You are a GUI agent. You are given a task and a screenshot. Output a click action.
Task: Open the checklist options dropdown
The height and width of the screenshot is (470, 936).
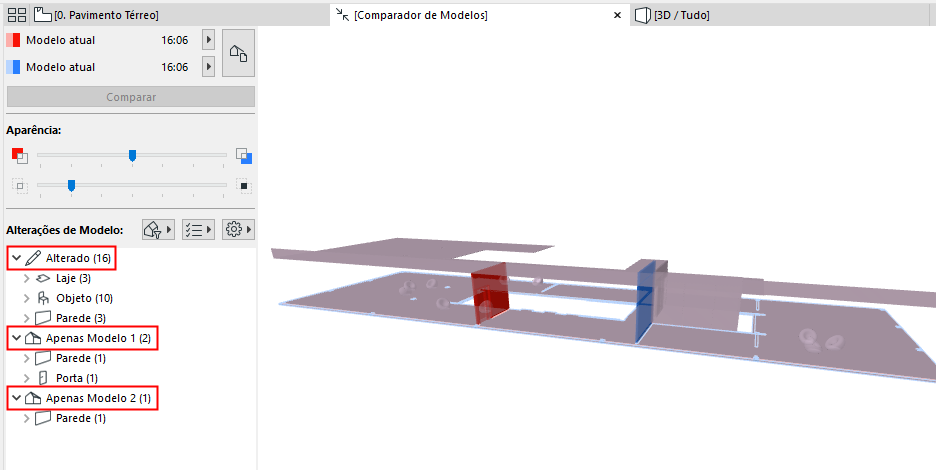pos(198,229)
